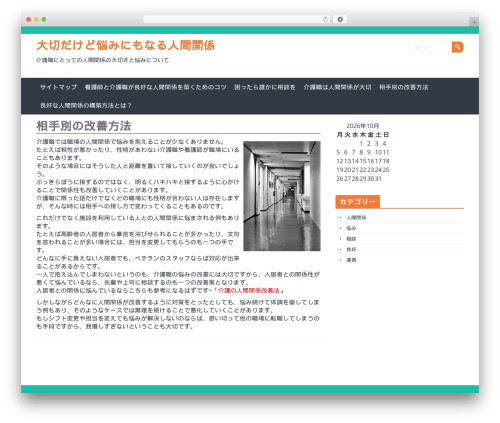This screenshot has width=500, height=423.
Task: Open the 介護職は人間関係が大切 menu item
Action: [337, 87]
